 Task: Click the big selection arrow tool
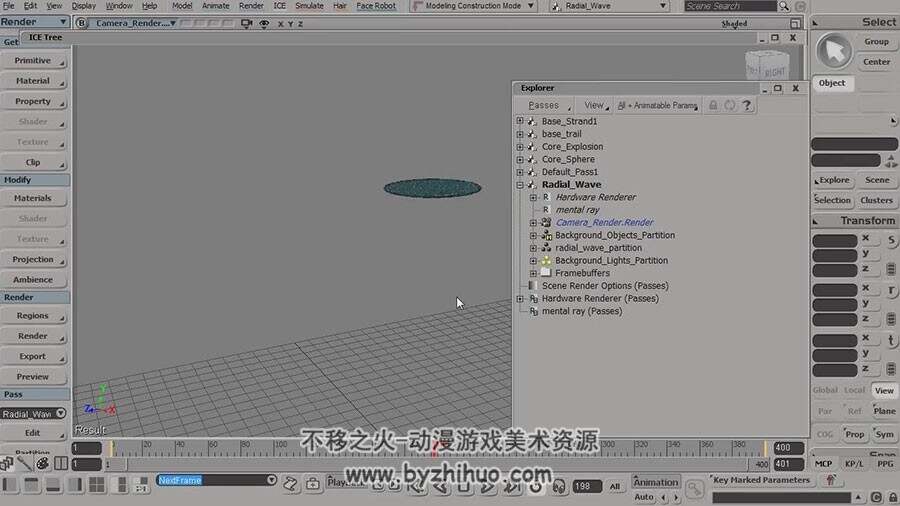tap(833, 51)
